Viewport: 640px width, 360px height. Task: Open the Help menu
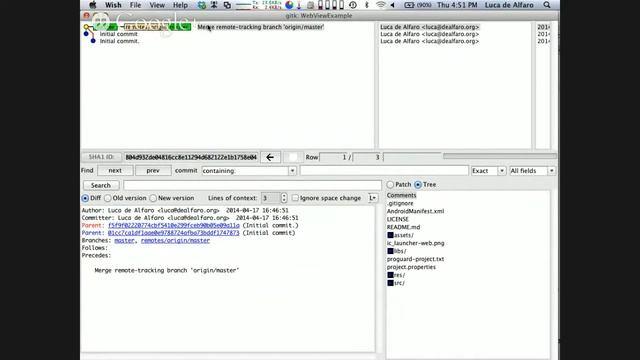180,5
